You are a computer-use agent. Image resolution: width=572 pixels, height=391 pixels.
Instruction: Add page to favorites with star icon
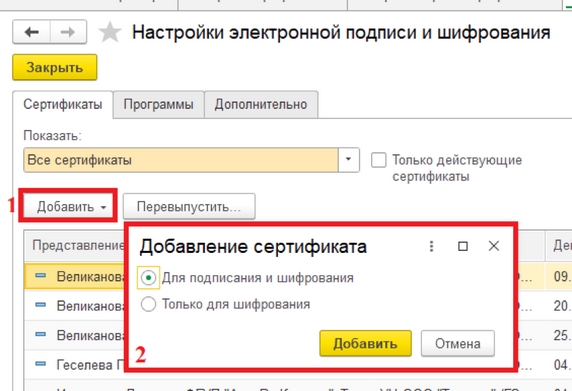pos(110,32)
